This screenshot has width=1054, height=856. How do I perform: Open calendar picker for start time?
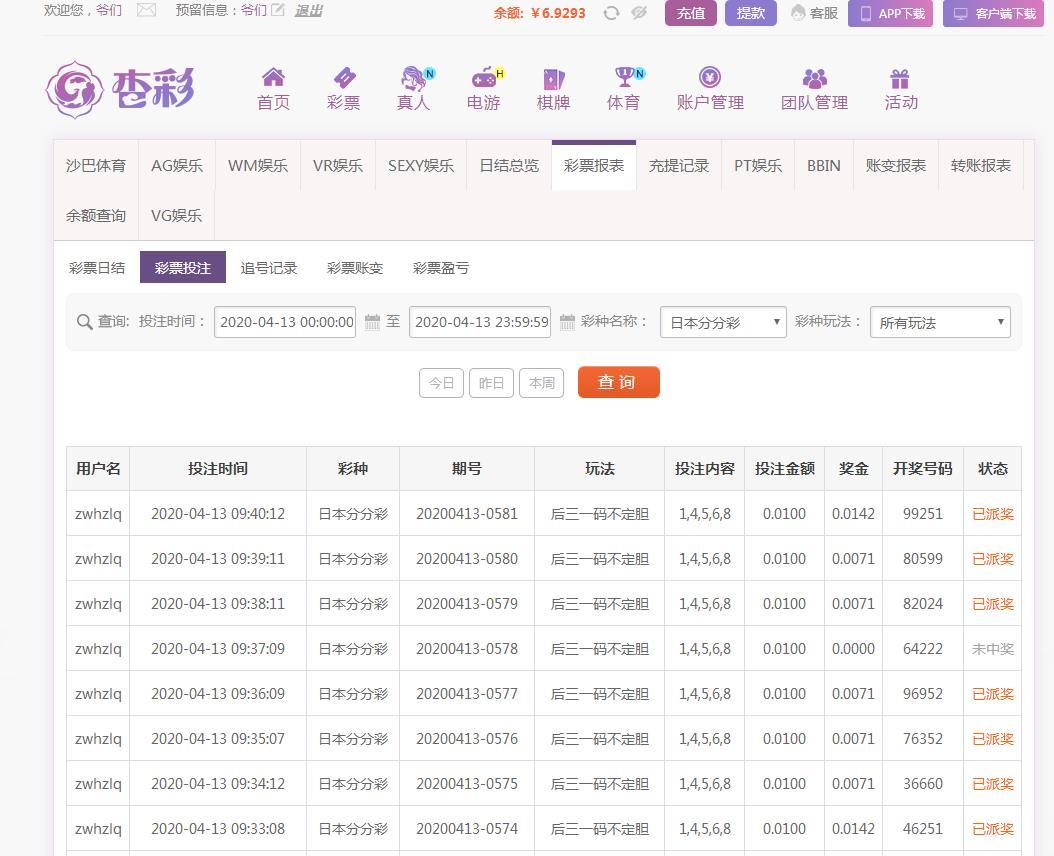coord(372,322)
